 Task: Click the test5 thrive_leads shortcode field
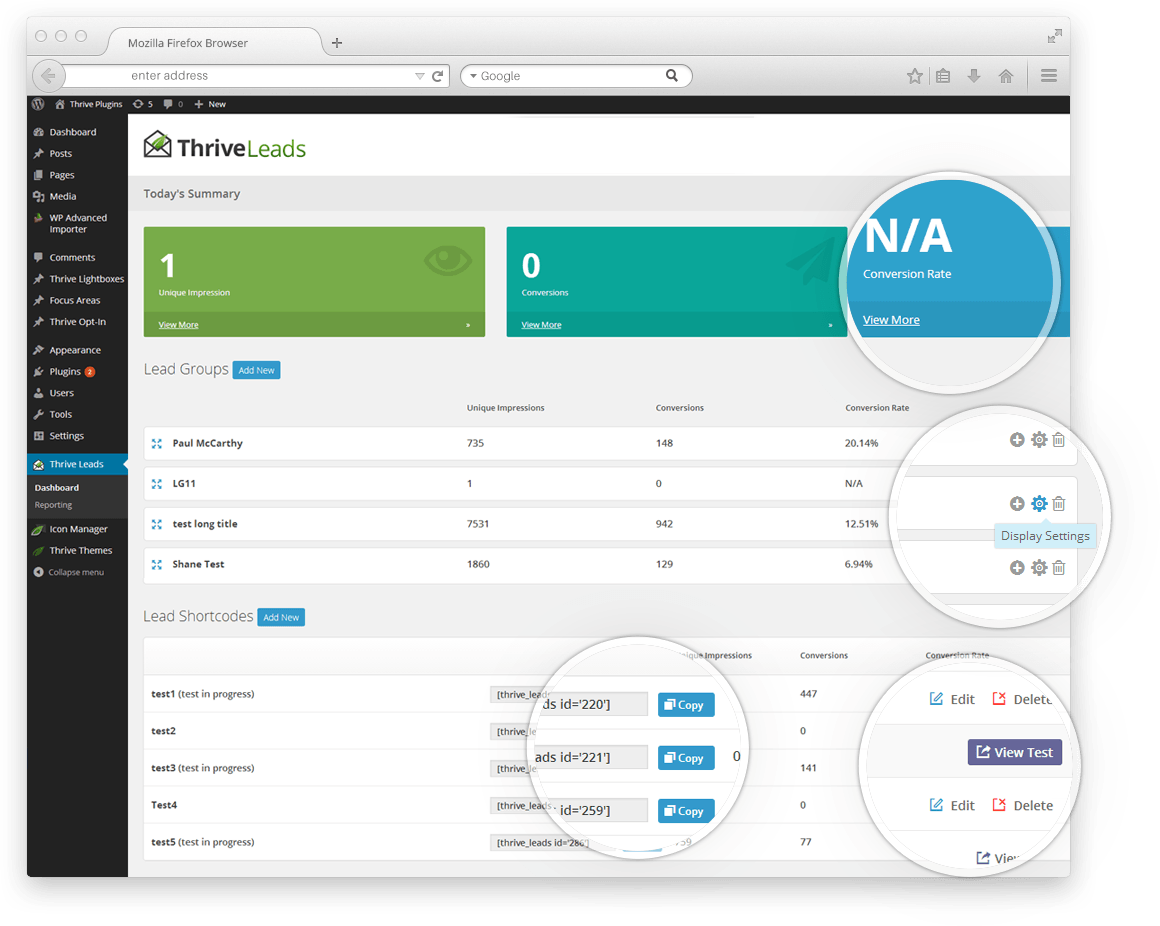click(544, 842)
